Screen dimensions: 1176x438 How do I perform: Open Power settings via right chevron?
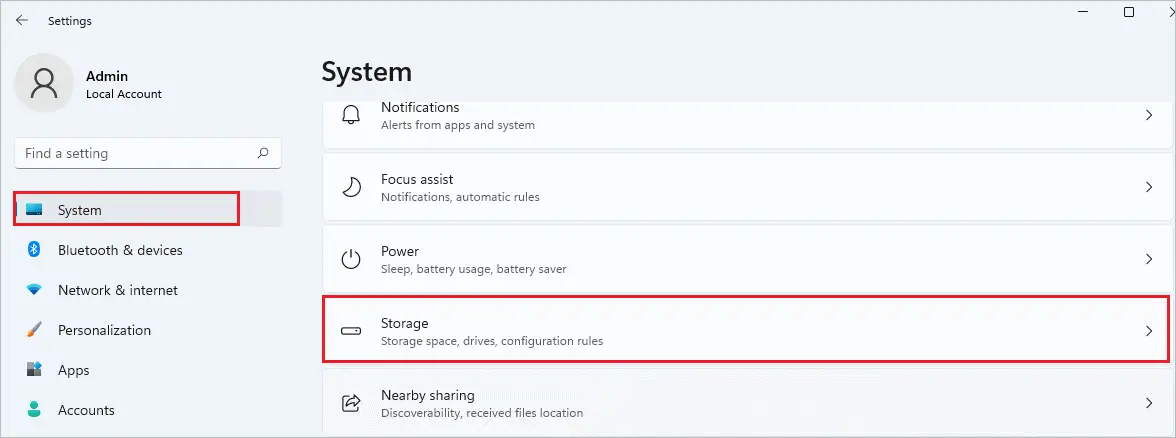[1149, 260]
